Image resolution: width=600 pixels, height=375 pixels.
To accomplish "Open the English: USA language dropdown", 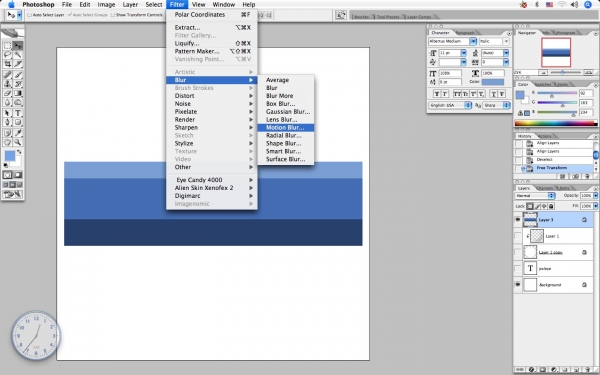I will click(x=450, y=105).
